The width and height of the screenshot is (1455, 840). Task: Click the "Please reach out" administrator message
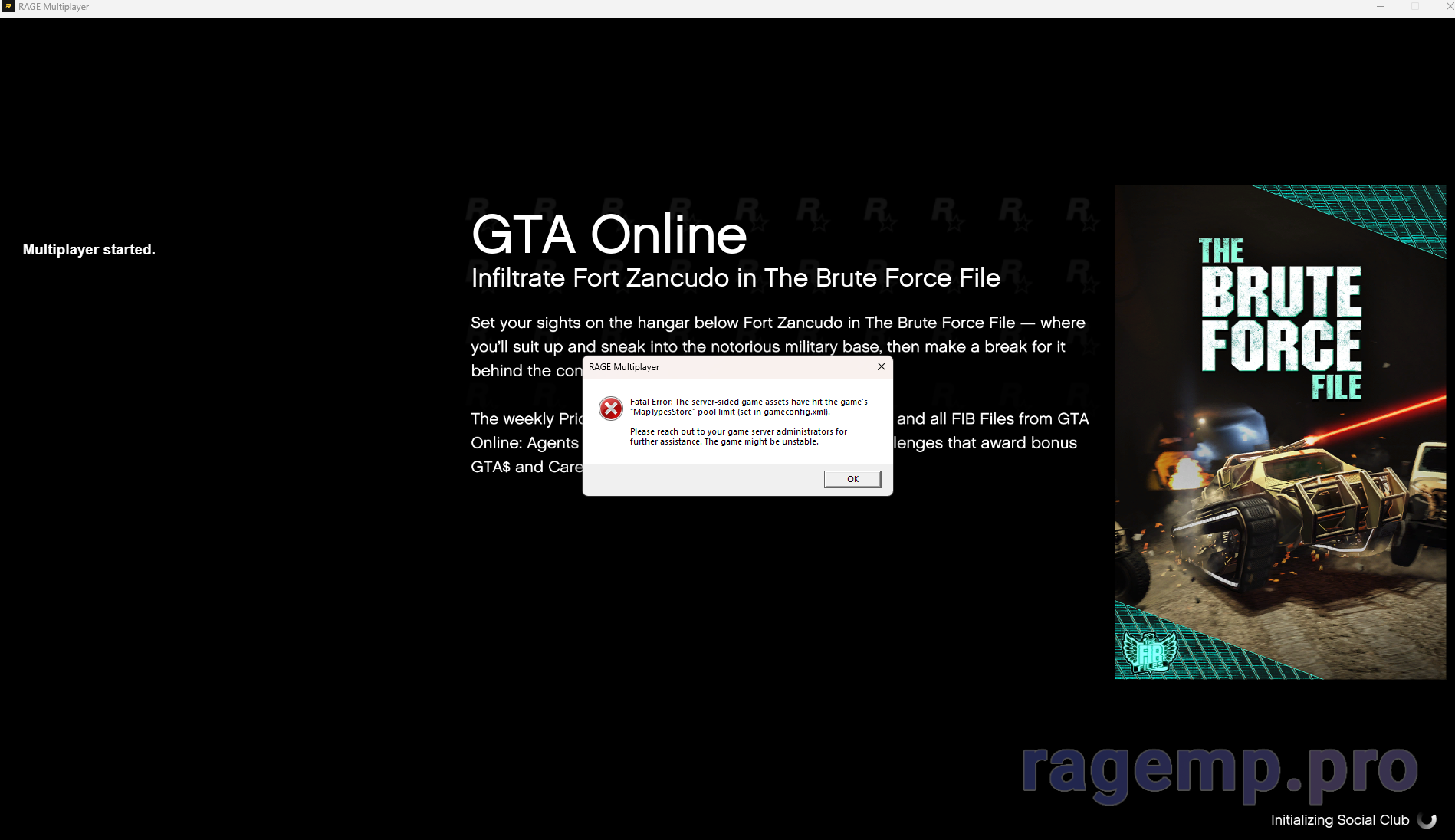738,436
